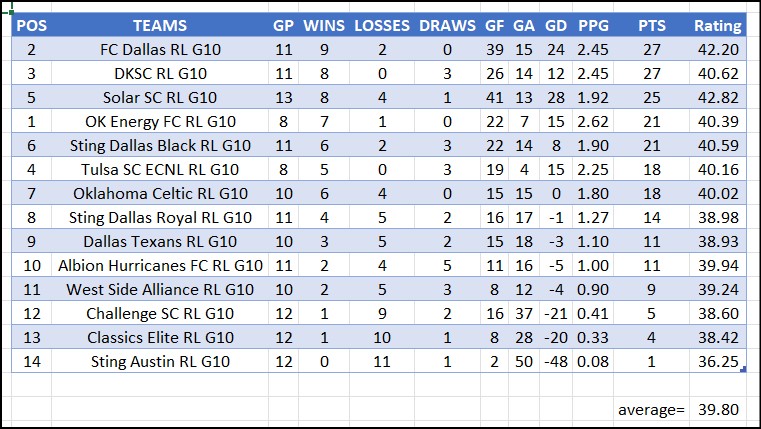Select the Rating header cell

click(x=718, y=25)
